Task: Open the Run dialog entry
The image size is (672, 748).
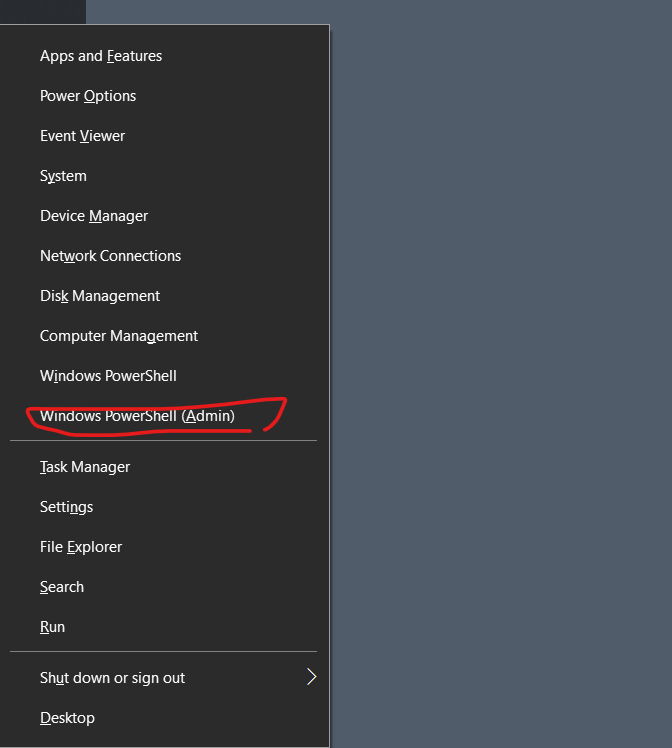Action: (x=52, y=627)
